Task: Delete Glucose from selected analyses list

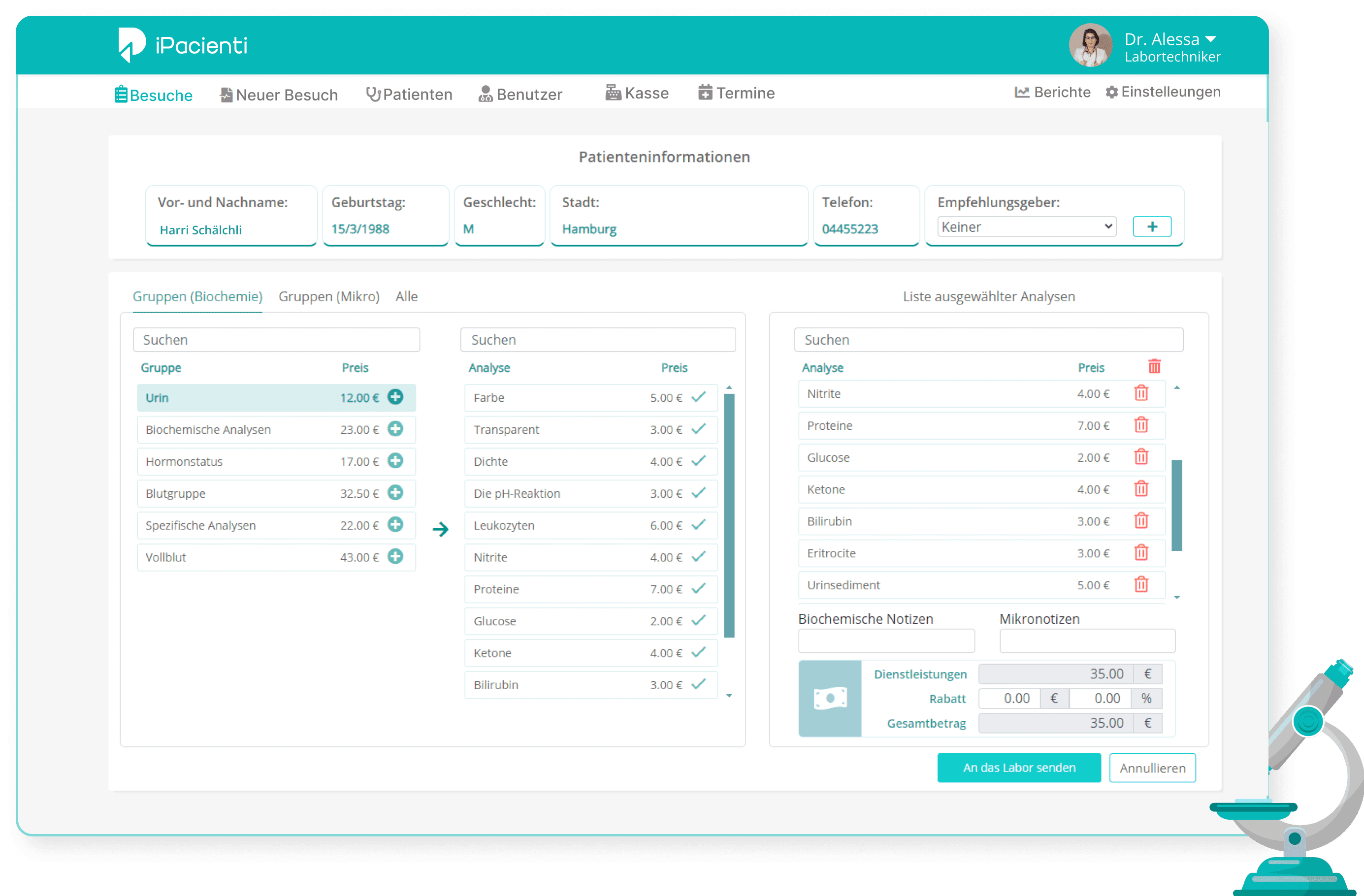Action: click(1141, 457)
